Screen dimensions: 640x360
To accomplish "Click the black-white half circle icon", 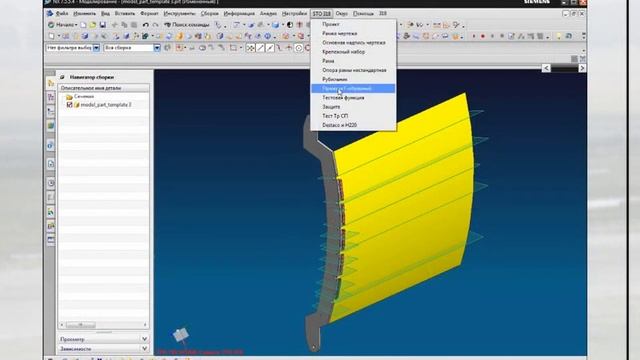I will [x=290, y=25].
